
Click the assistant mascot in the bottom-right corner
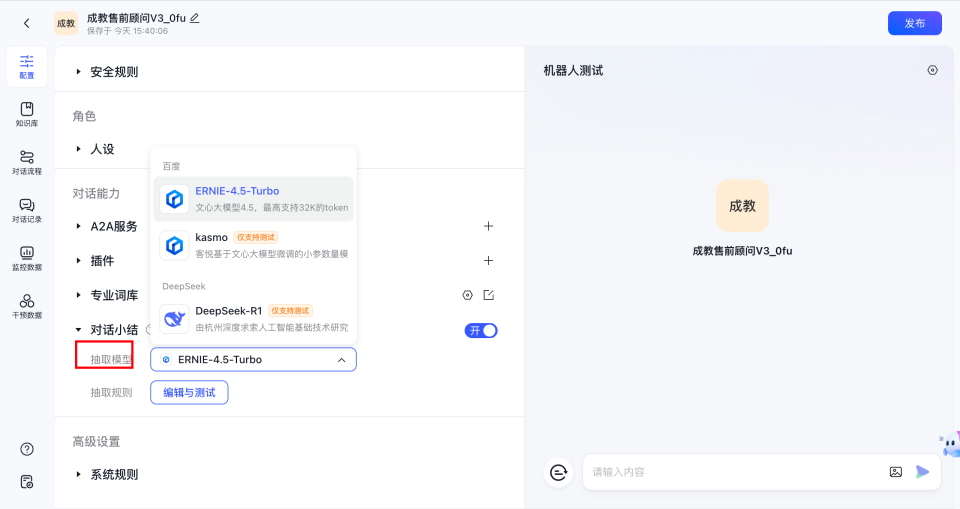pyautogui.click(x=950, y=443)
